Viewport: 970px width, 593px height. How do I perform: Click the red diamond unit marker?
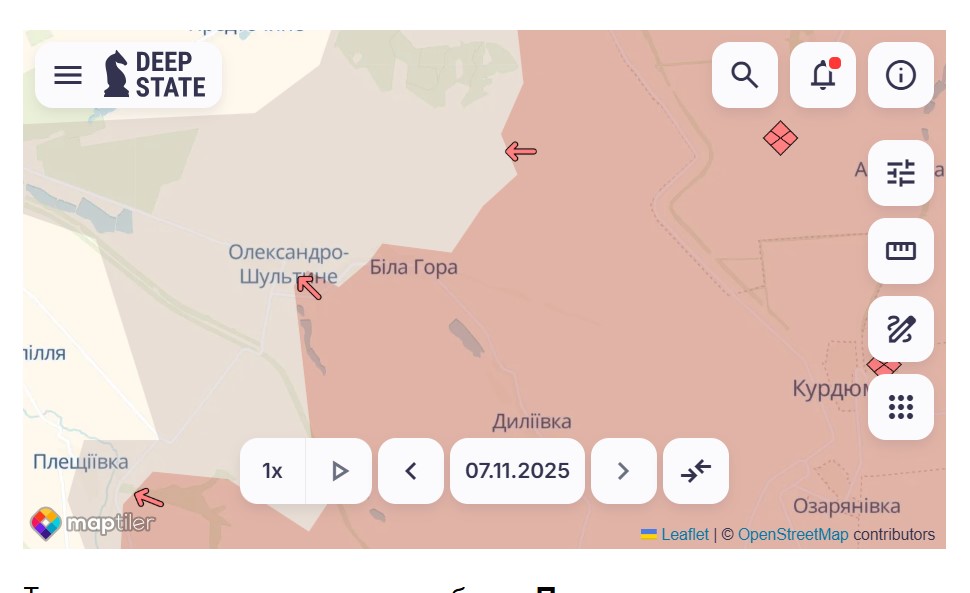tap(780, 138)
